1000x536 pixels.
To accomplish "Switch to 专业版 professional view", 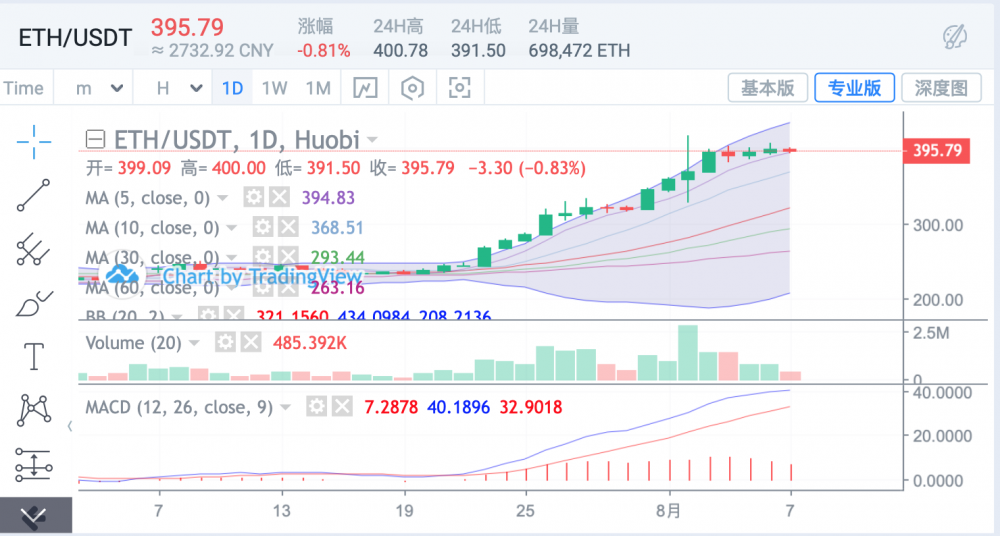I will [855, 87].
